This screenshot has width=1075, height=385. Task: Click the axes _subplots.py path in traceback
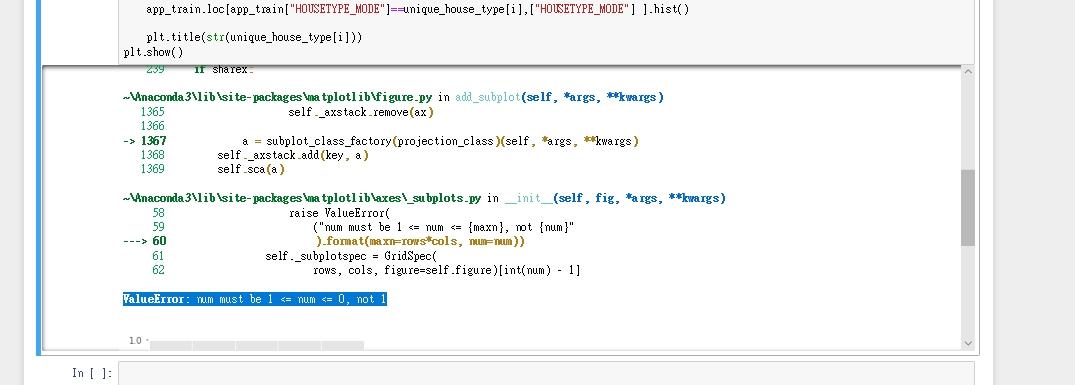302,198
